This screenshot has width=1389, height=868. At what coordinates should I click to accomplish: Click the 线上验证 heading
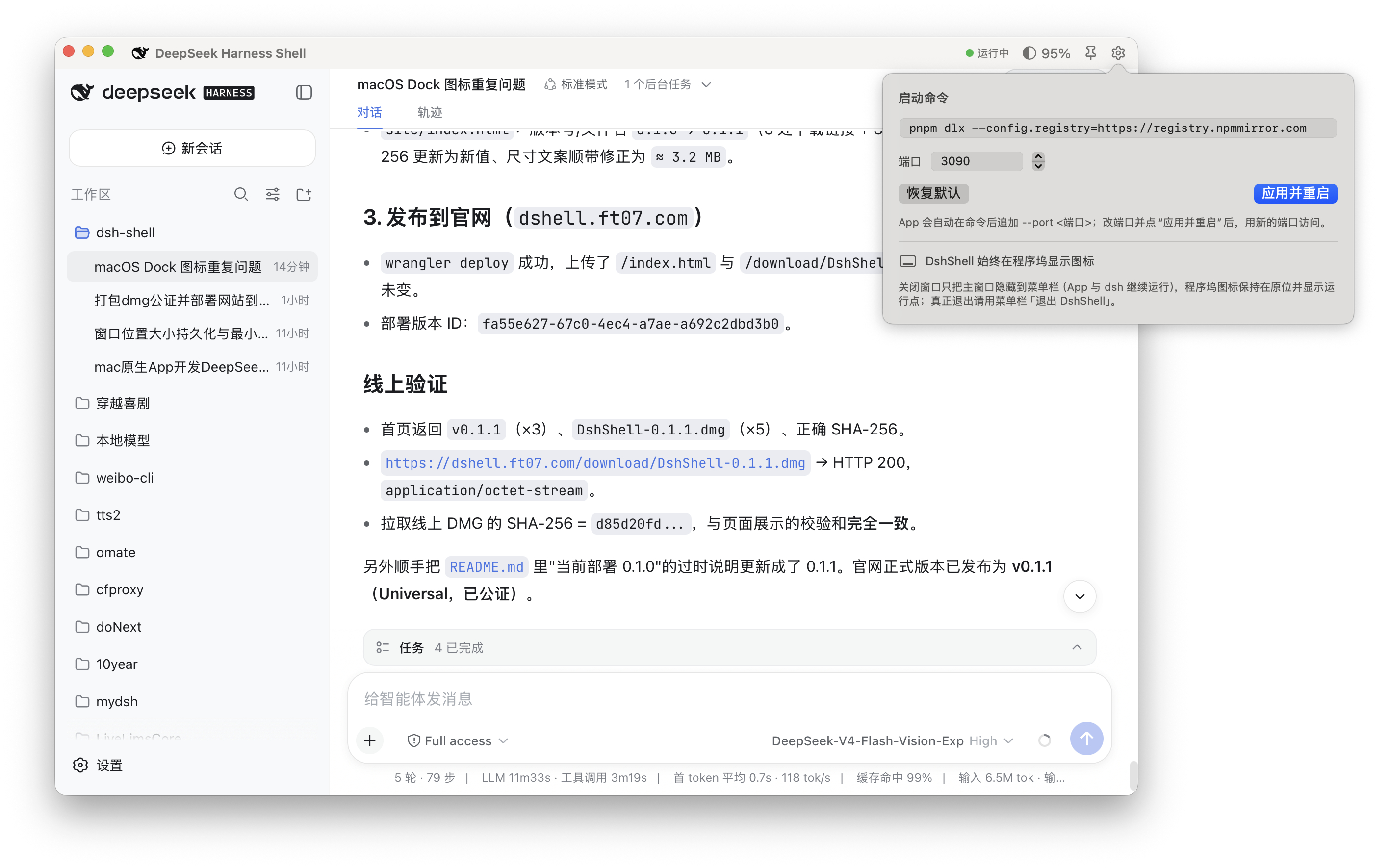click(405, 384)
